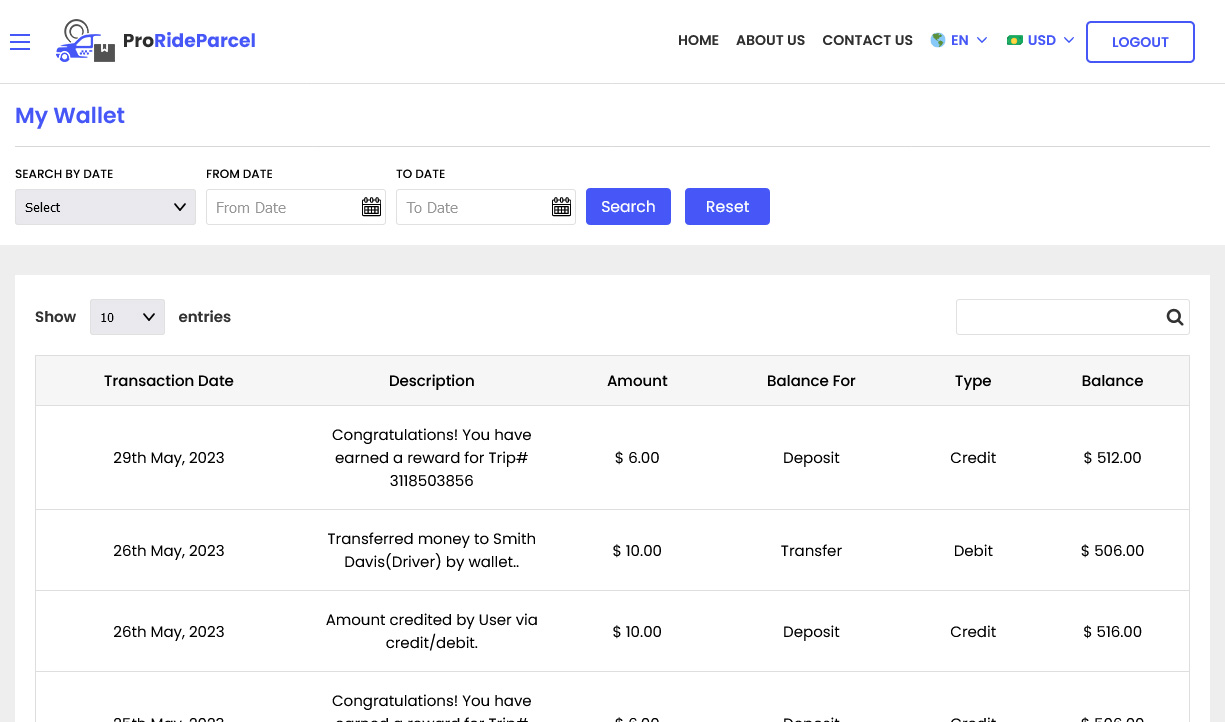
Task: Sort by Type column header
Action: pyautogui.click(x=973, y=381)
